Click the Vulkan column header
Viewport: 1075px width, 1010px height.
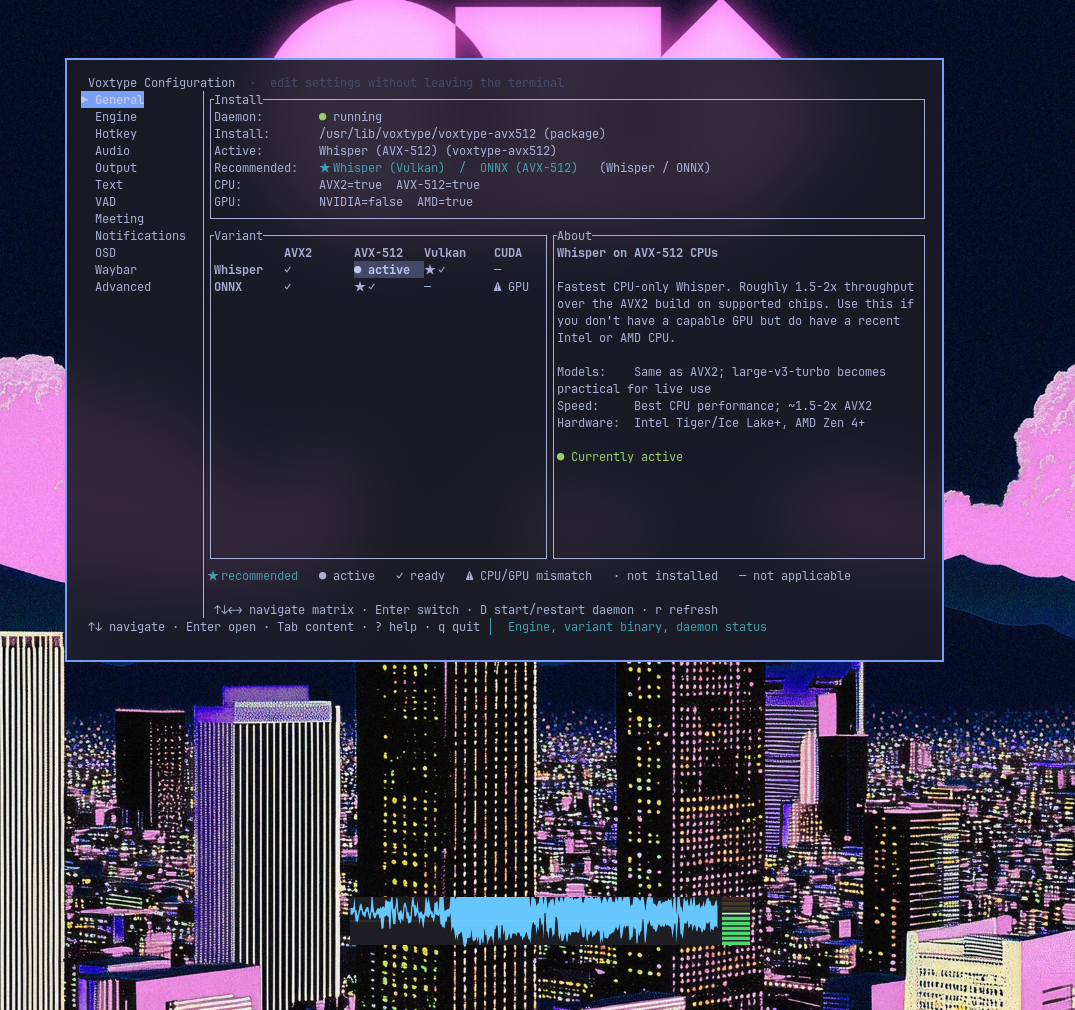click(445, 253)
